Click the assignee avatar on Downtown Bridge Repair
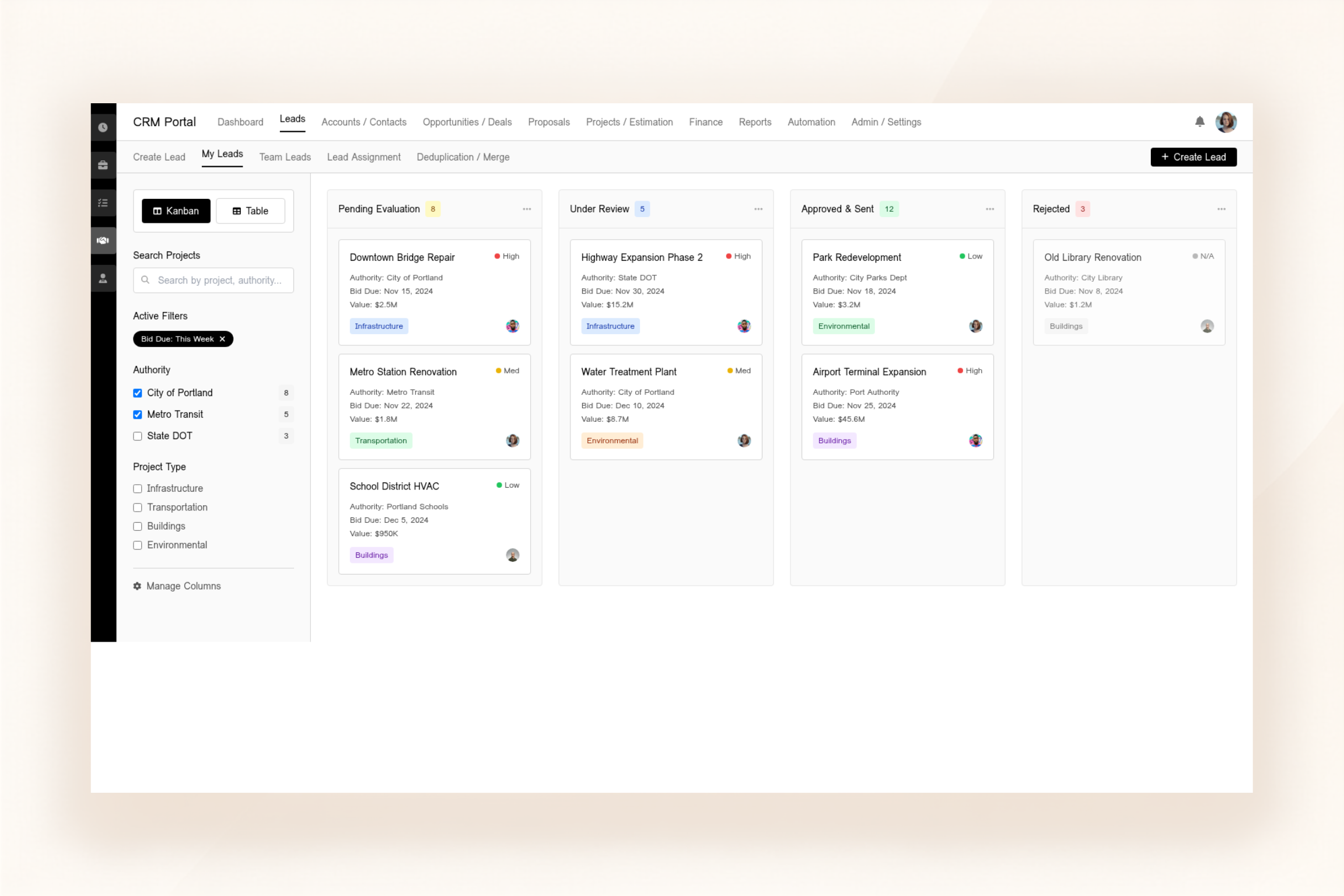1344x896 pixels. click(x=512, y=326)
